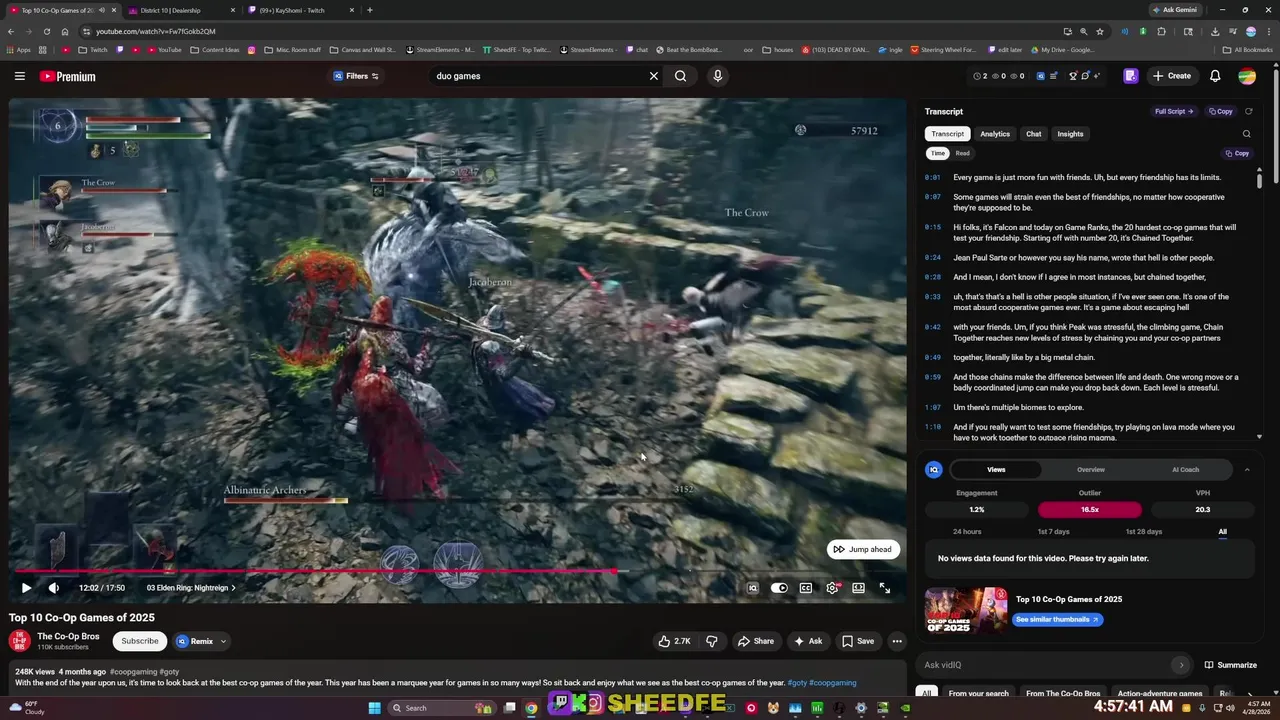This screenshot has height=720, width=1280.
Task: Open the All Bookmarks folder
Action: pos(1248,49)
